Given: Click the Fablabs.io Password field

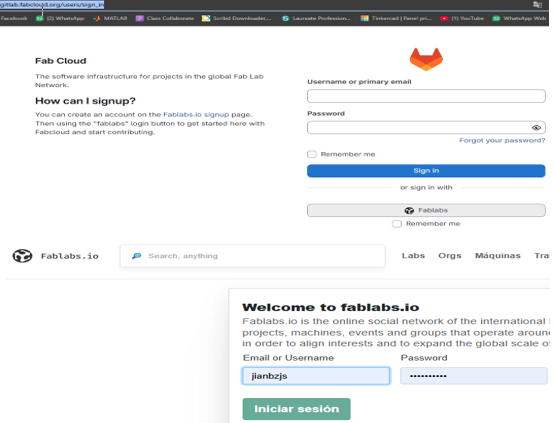Looking at the screenshot, I should coord(474,376).
